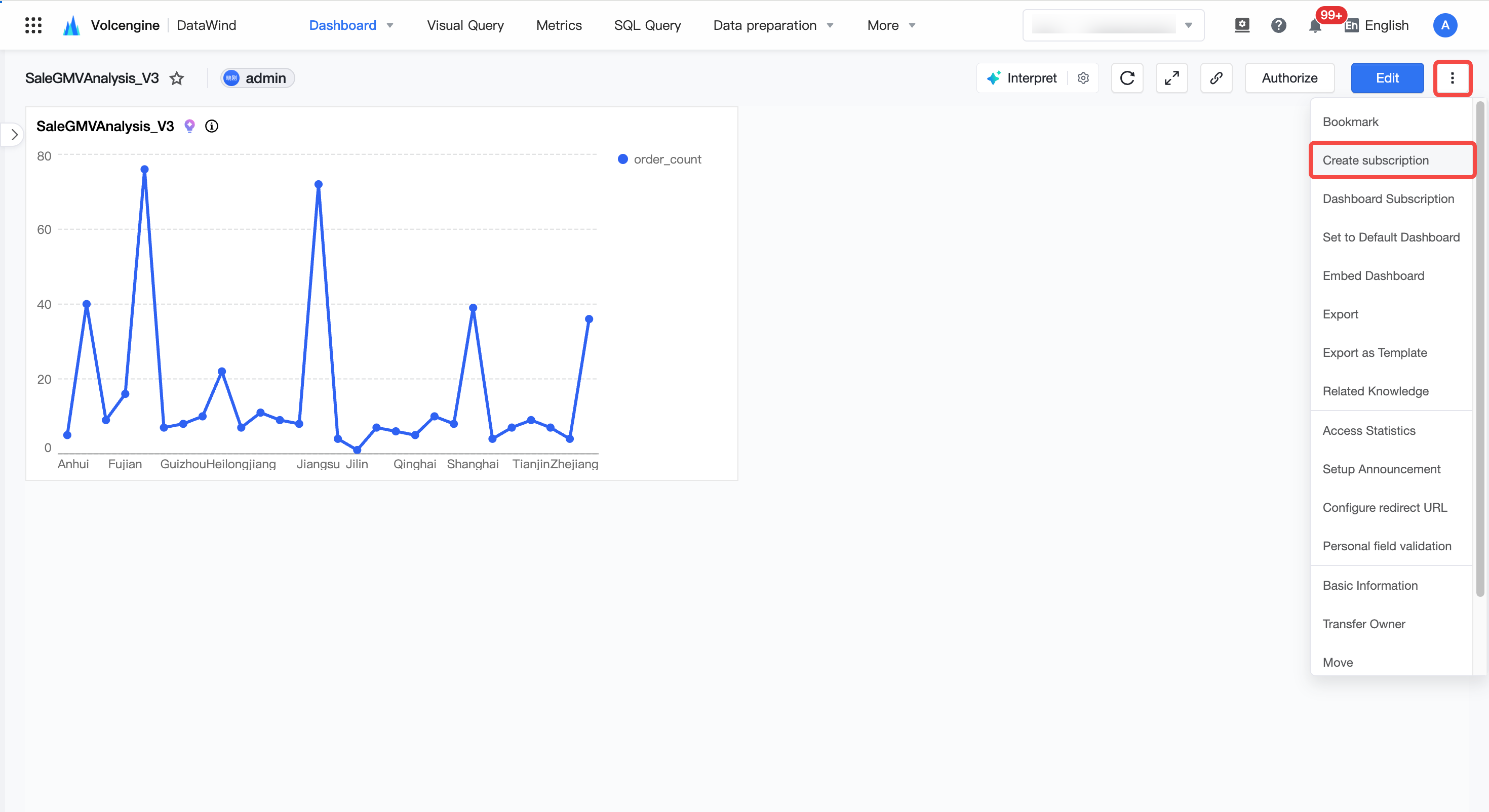This screenshot has height=812, width=1489.
Task: Click the purple lightbulb insight icon
Action: coord(189,126)
